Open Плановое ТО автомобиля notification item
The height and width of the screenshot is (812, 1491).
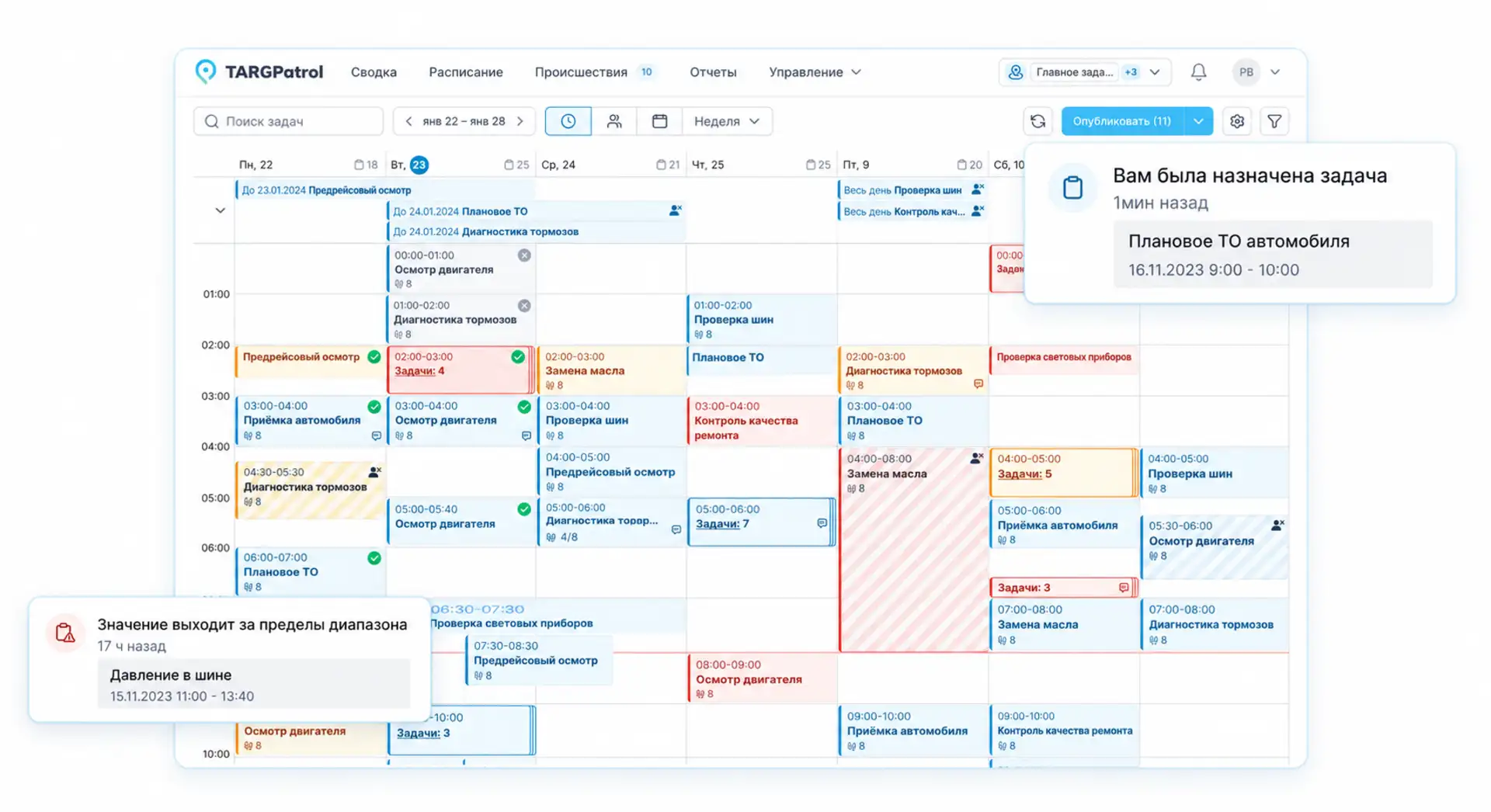1273,255
